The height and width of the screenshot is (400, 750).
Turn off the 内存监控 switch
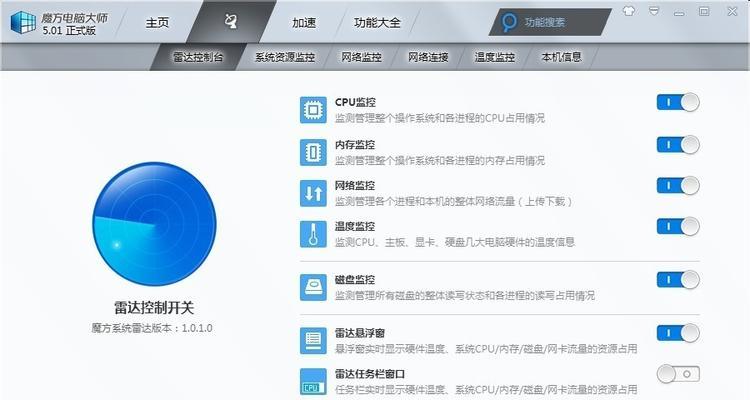[678, 144]
